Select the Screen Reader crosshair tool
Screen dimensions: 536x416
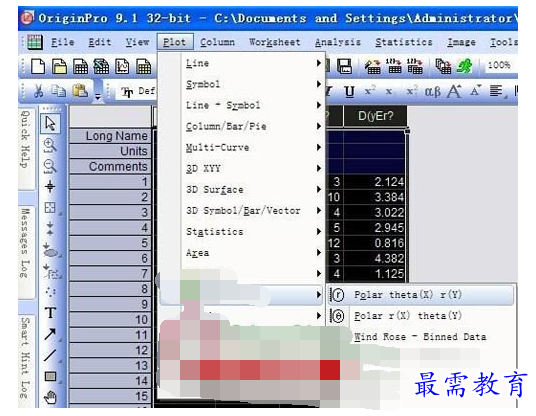pos(50,187)
